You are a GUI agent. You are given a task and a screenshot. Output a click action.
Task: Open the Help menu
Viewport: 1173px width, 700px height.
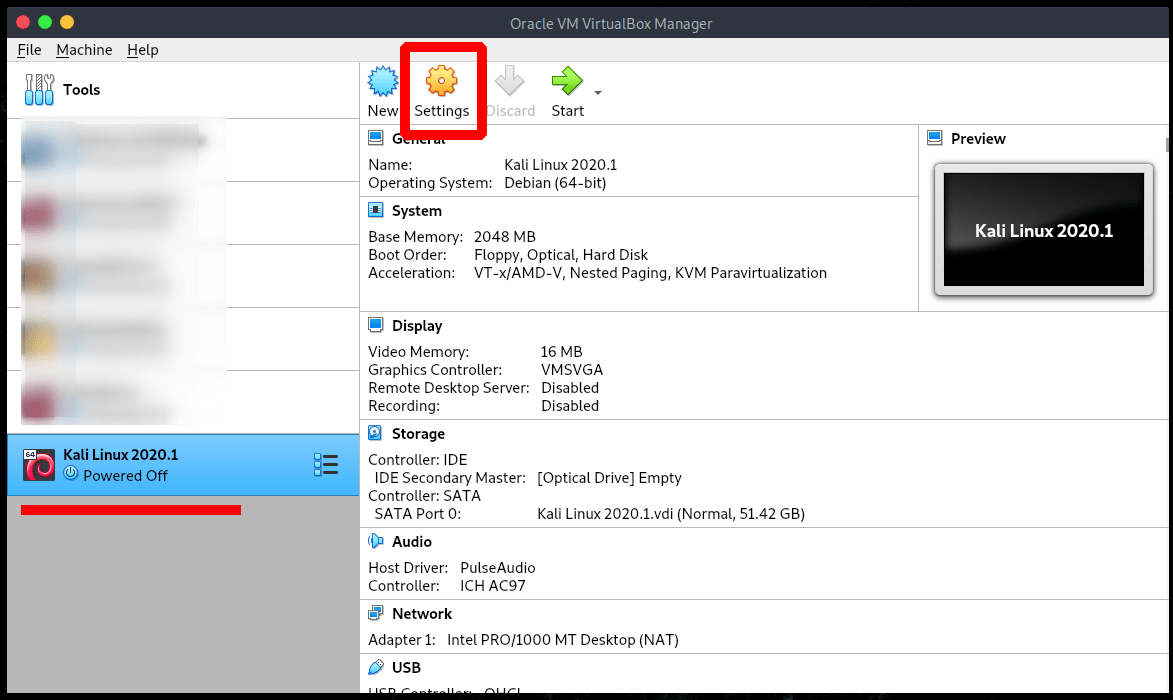(x=142, y=50)
